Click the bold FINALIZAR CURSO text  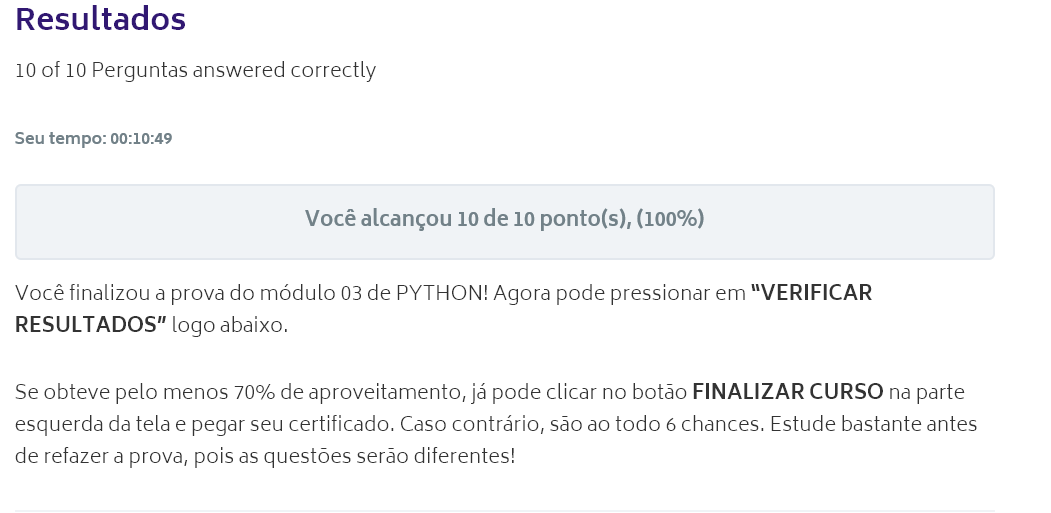(788, 392)
